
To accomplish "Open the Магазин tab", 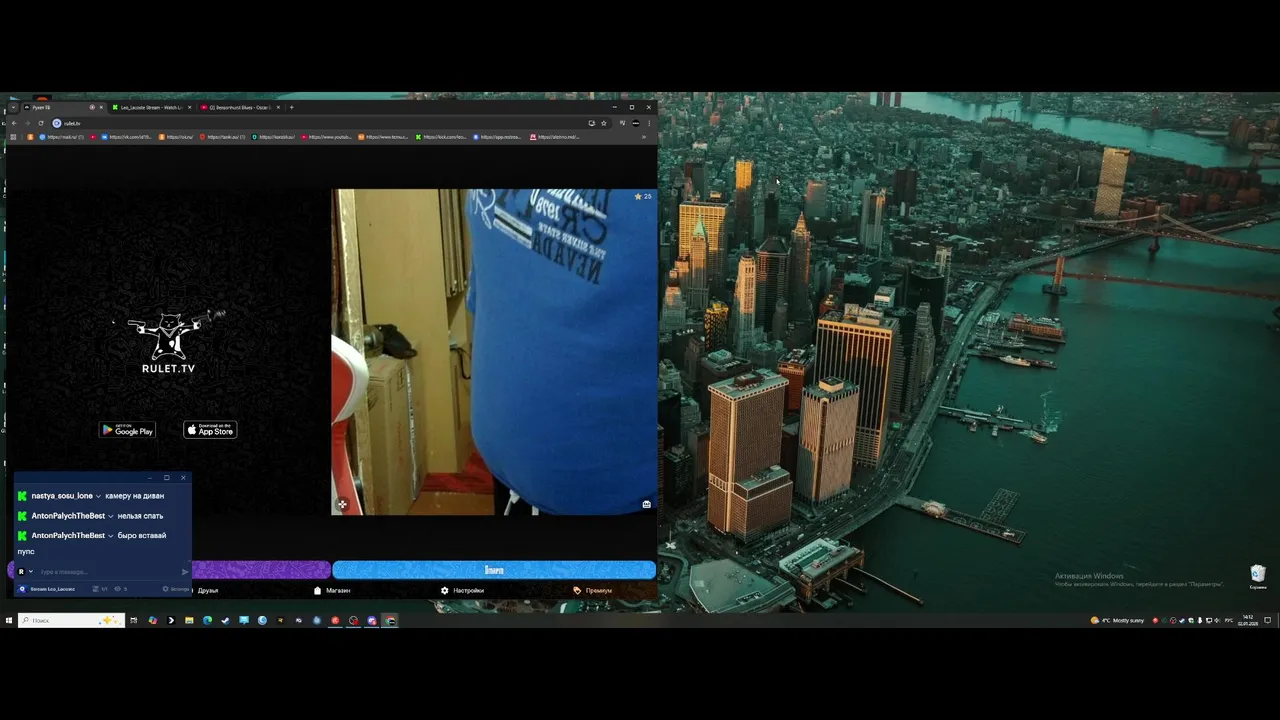I will coord(332,591).
